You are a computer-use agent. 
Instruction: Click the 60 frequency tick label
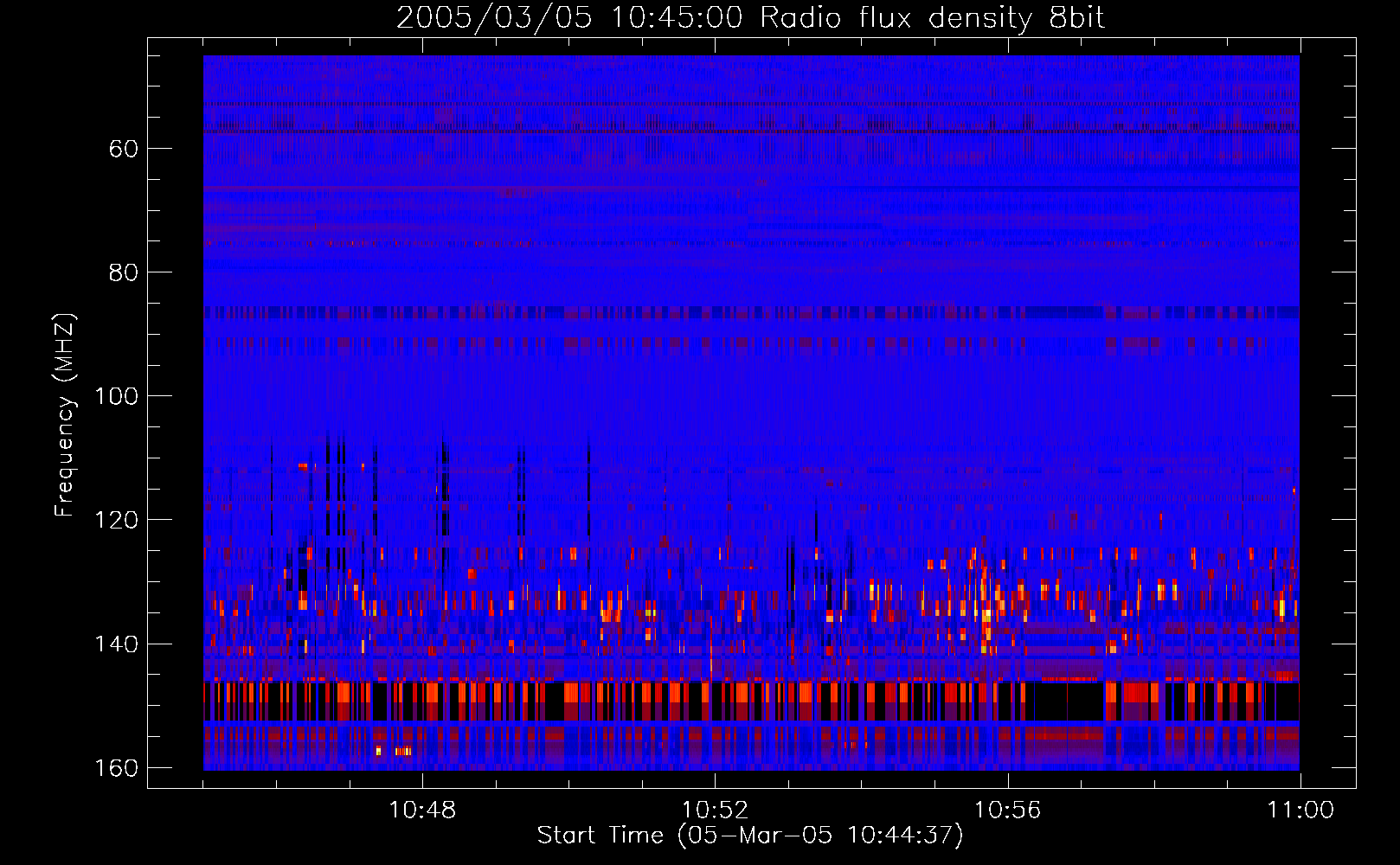click(124, 149)
